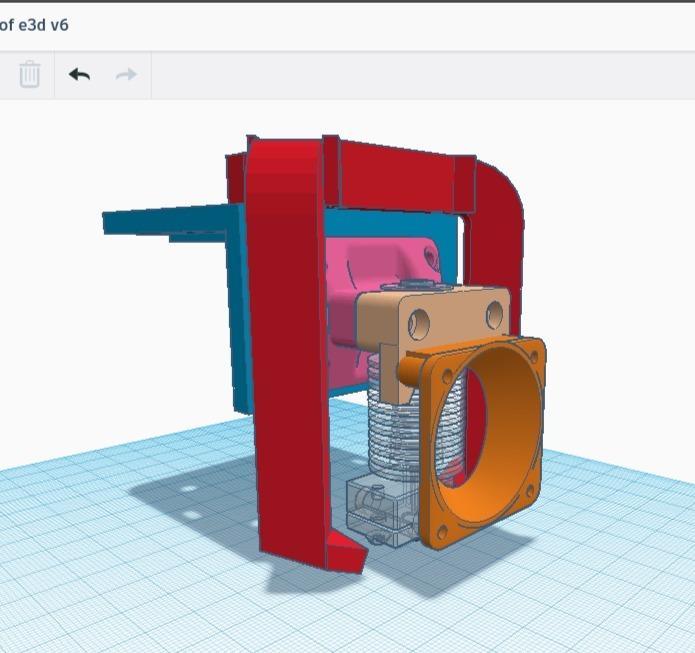Edit the design title 'of e3d v6'
The height and width of the screenshot is (653, 695).
[x=34, y=25]
